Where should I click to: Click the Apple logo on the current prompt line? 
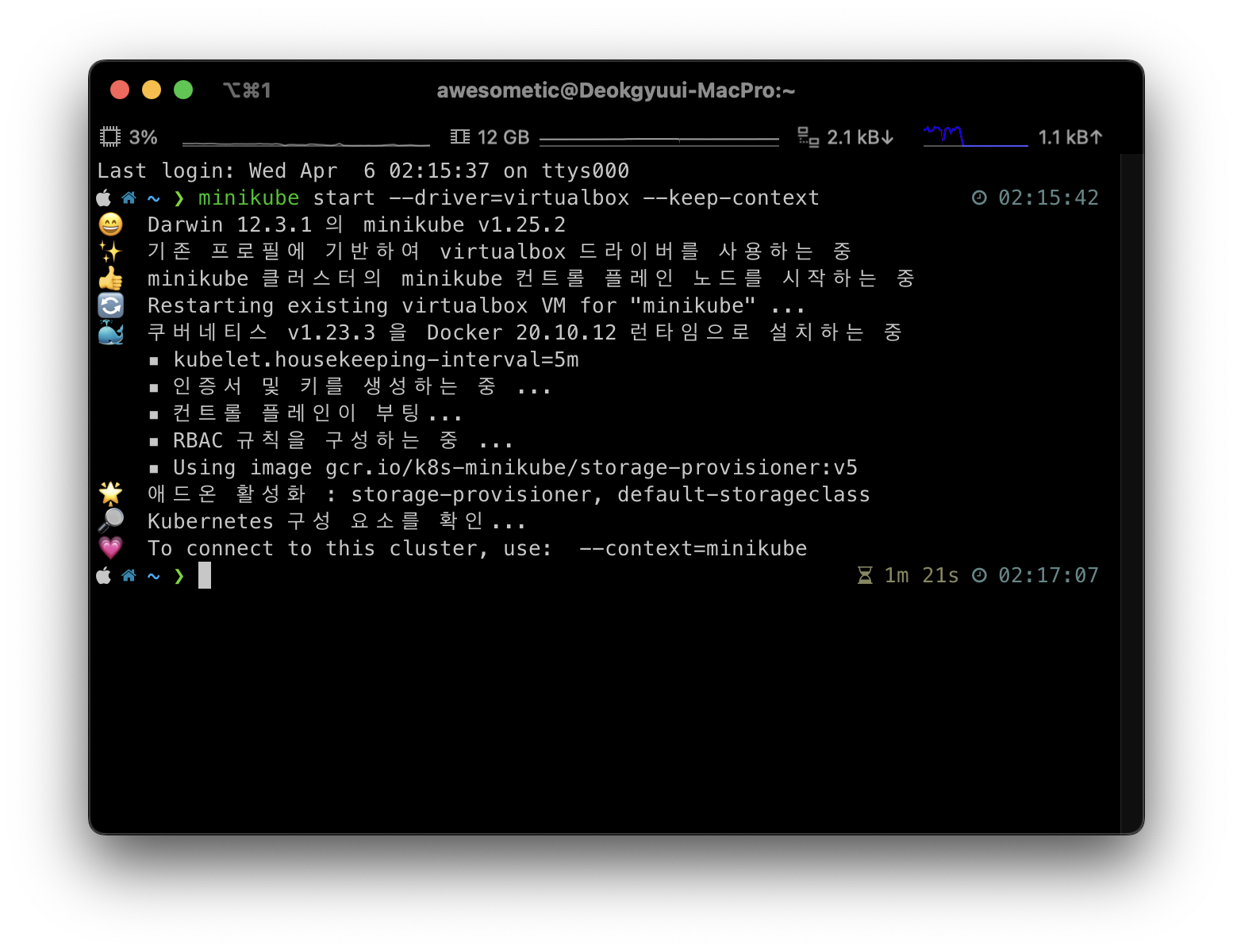click(104, 575)
